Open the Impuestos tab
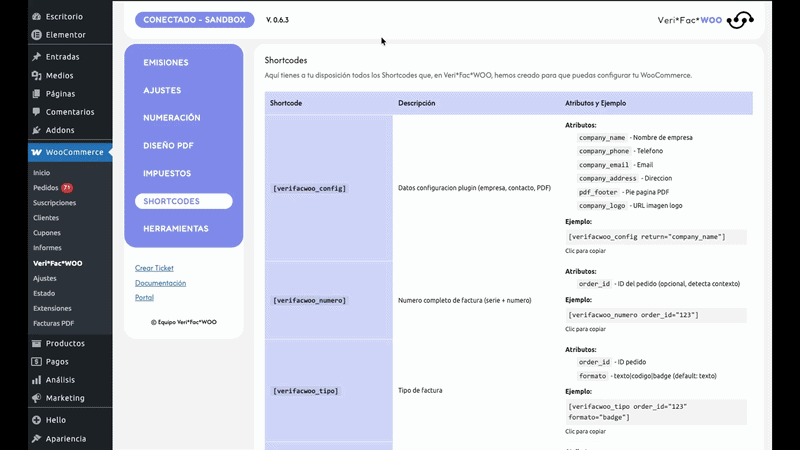 (x=167, y=173)
